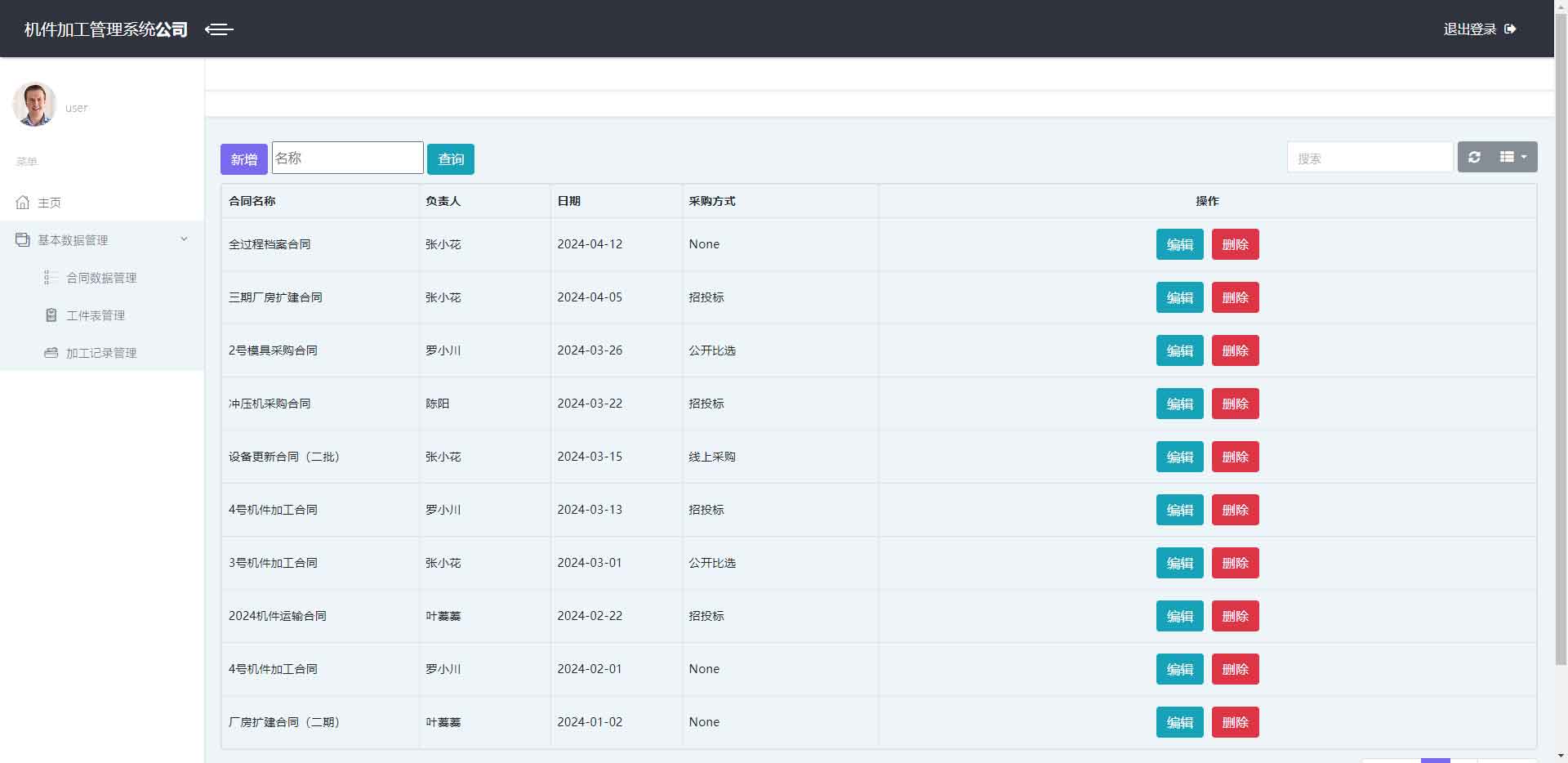Open 工件表管理 from sidebar
The image size is (1568, 763).
[x=96, y=315]
